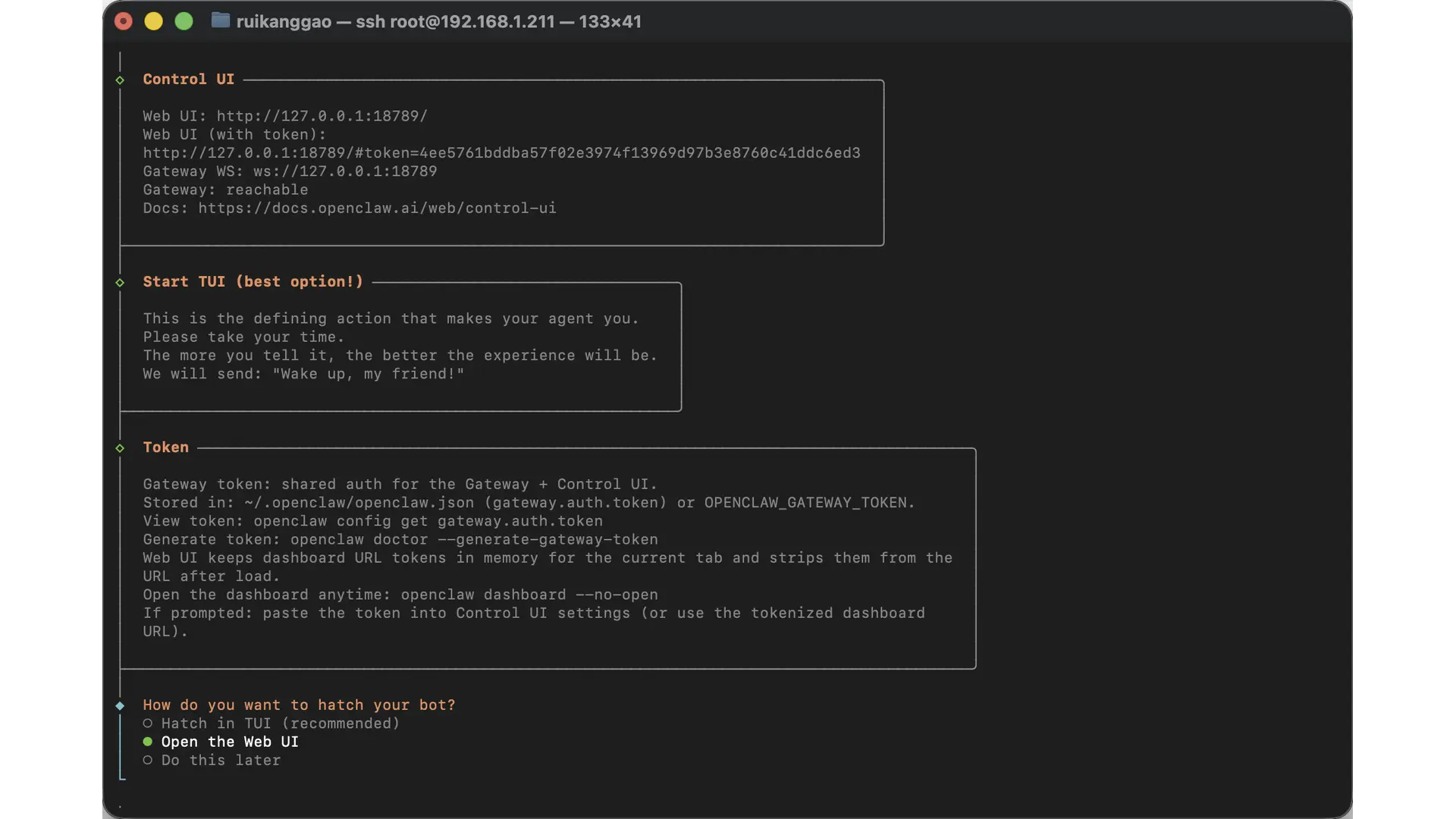Click the red close window button
Screen dimensions: 1456x819
tap(124, 21)
